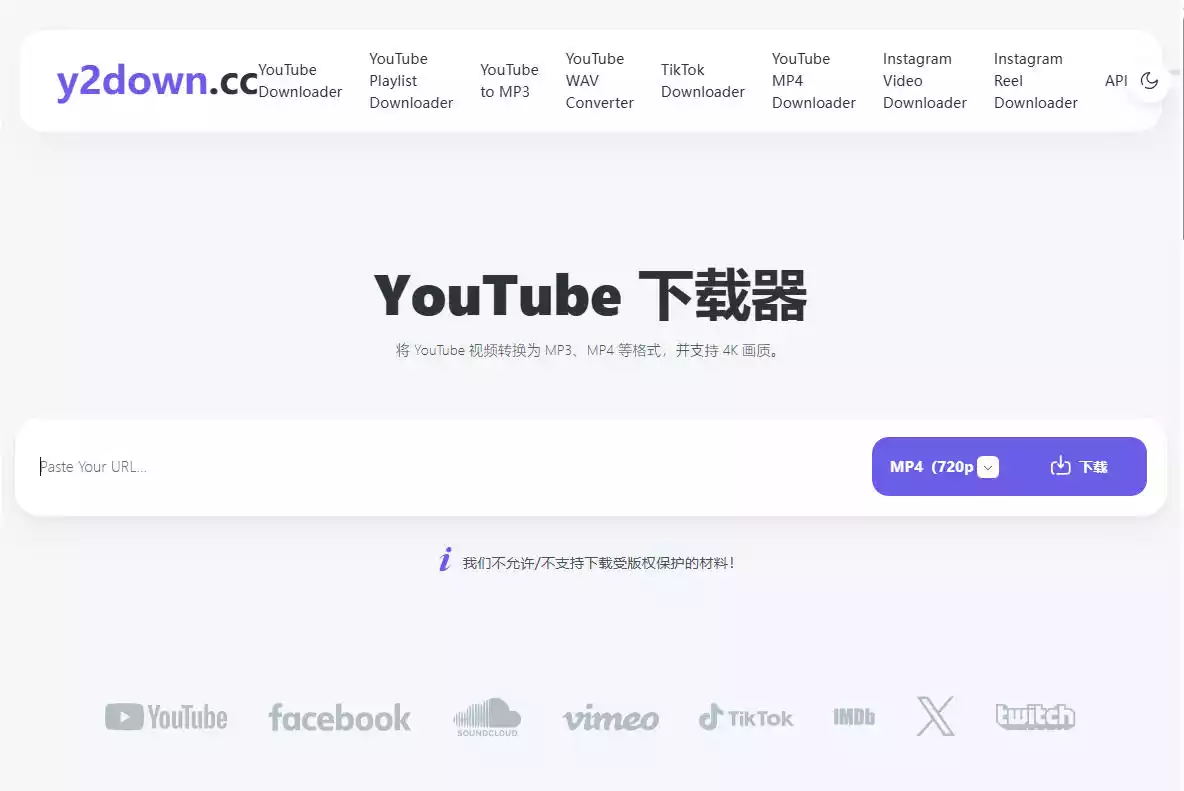Click the 下载 download button
Image resolution: width=1184 pixels, height=791 pixels.
click(1078, 466)
